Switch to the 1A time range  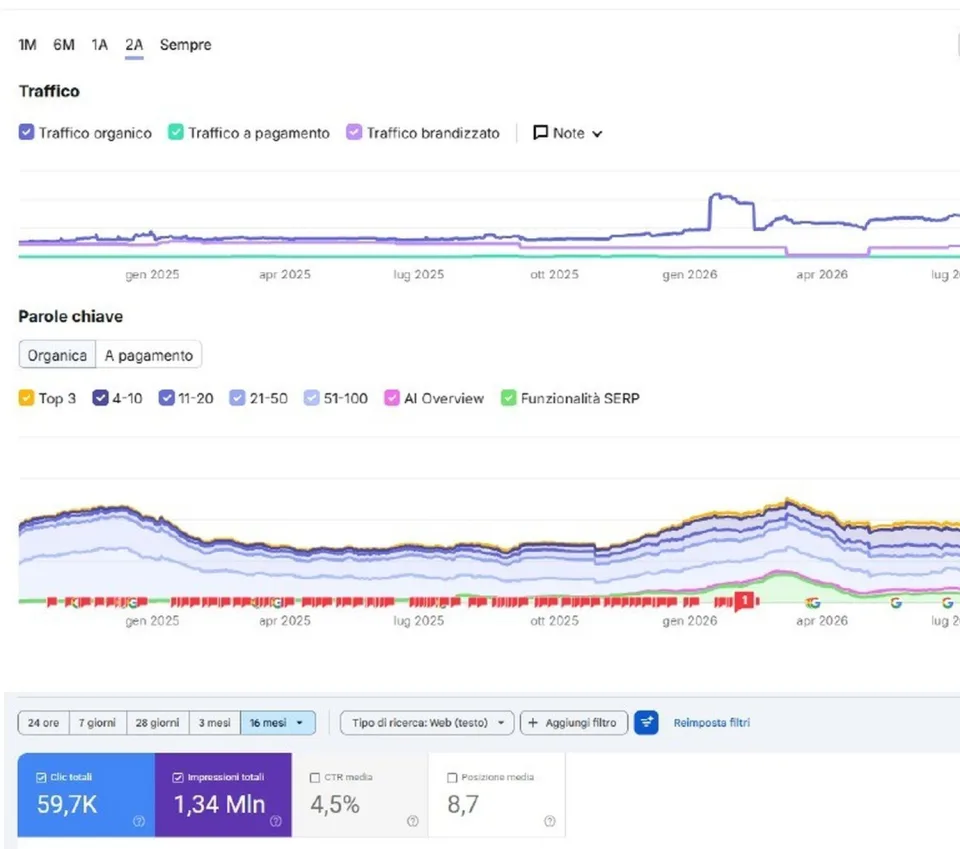(100, 45)
